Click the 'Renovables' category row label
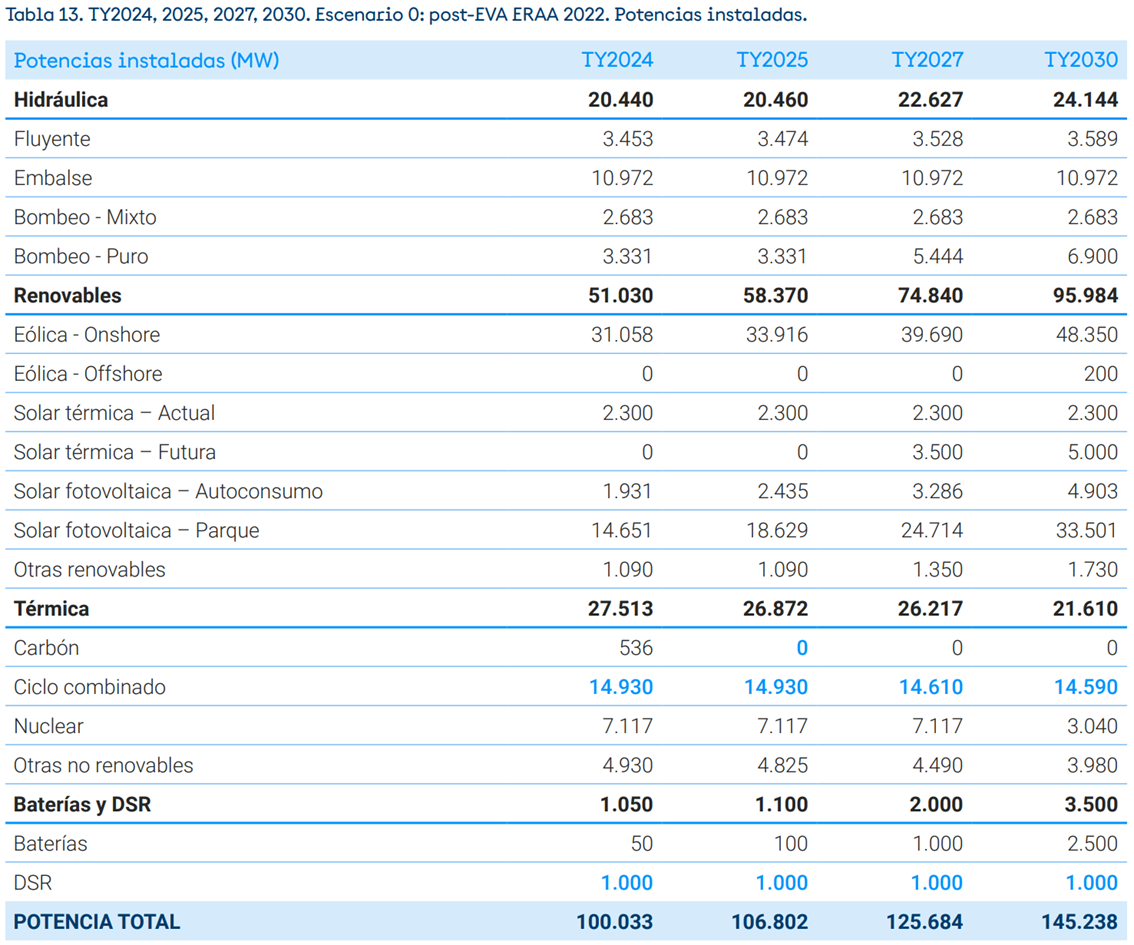The height and width of the screenshot is (945, 1134). point(67,296)
